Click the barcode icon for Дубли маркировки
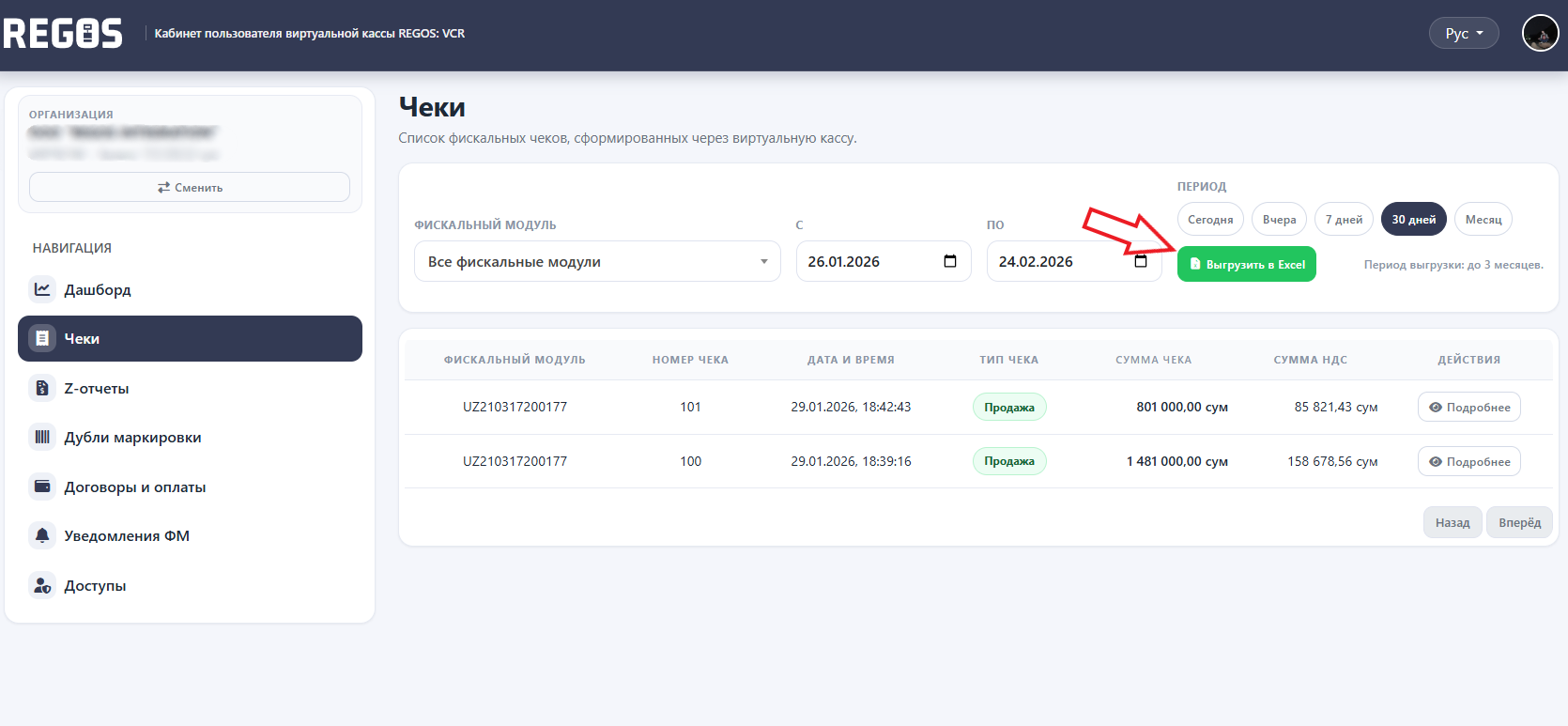The height and width of the screenshot is (726, 1568). (x=42, y=437)
